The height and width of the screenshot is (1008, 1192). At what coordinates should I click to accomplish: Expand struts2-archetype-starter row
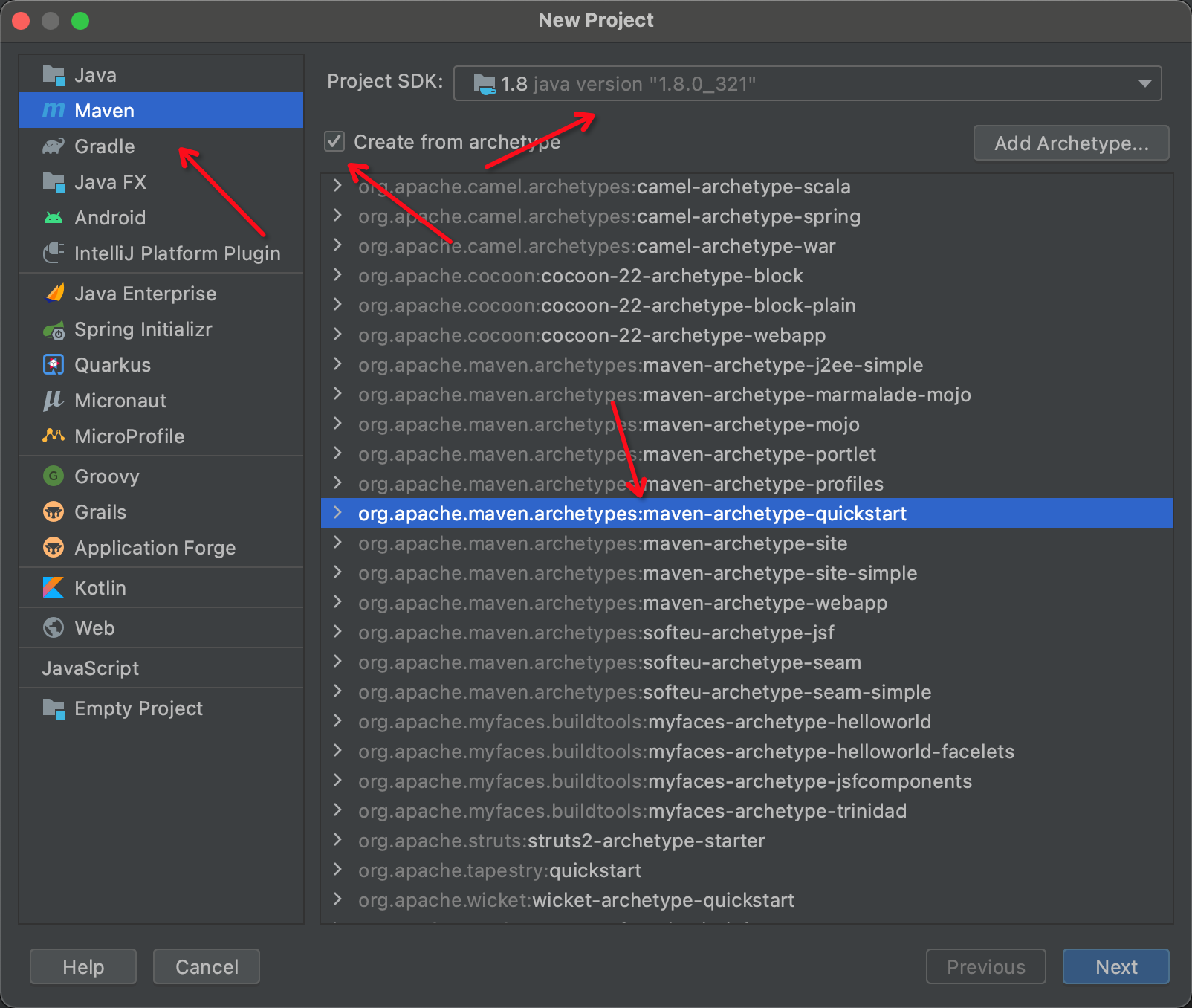337,840
